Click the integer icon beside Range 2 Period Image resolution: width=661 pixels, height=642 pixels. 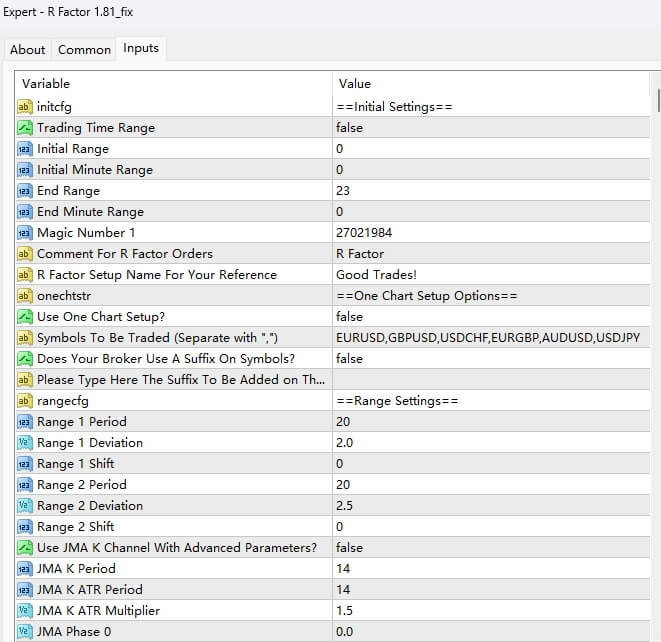24,485
